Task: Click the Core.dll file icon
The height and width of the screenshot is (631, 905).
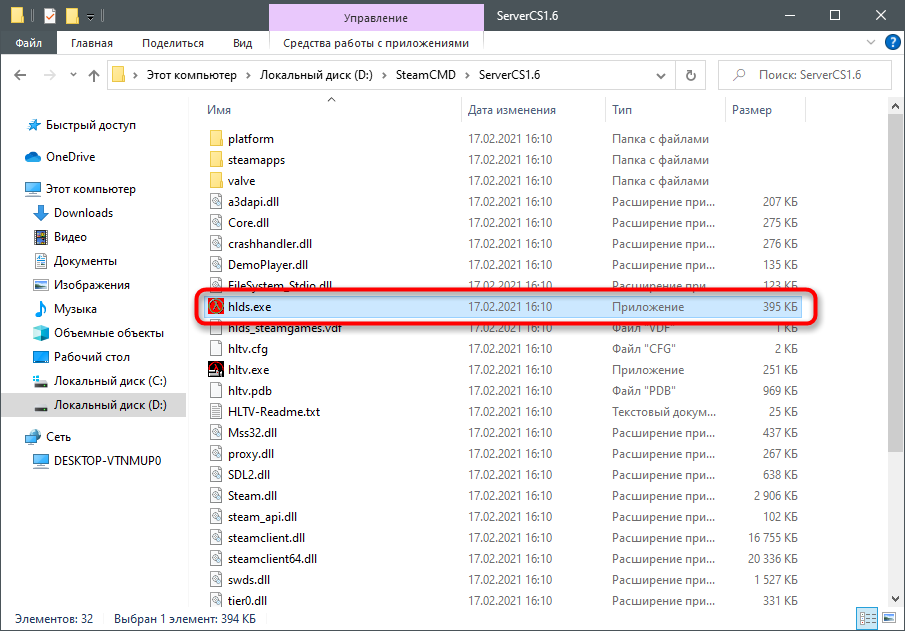Action: pyautogui.click(x=216, y=223)
